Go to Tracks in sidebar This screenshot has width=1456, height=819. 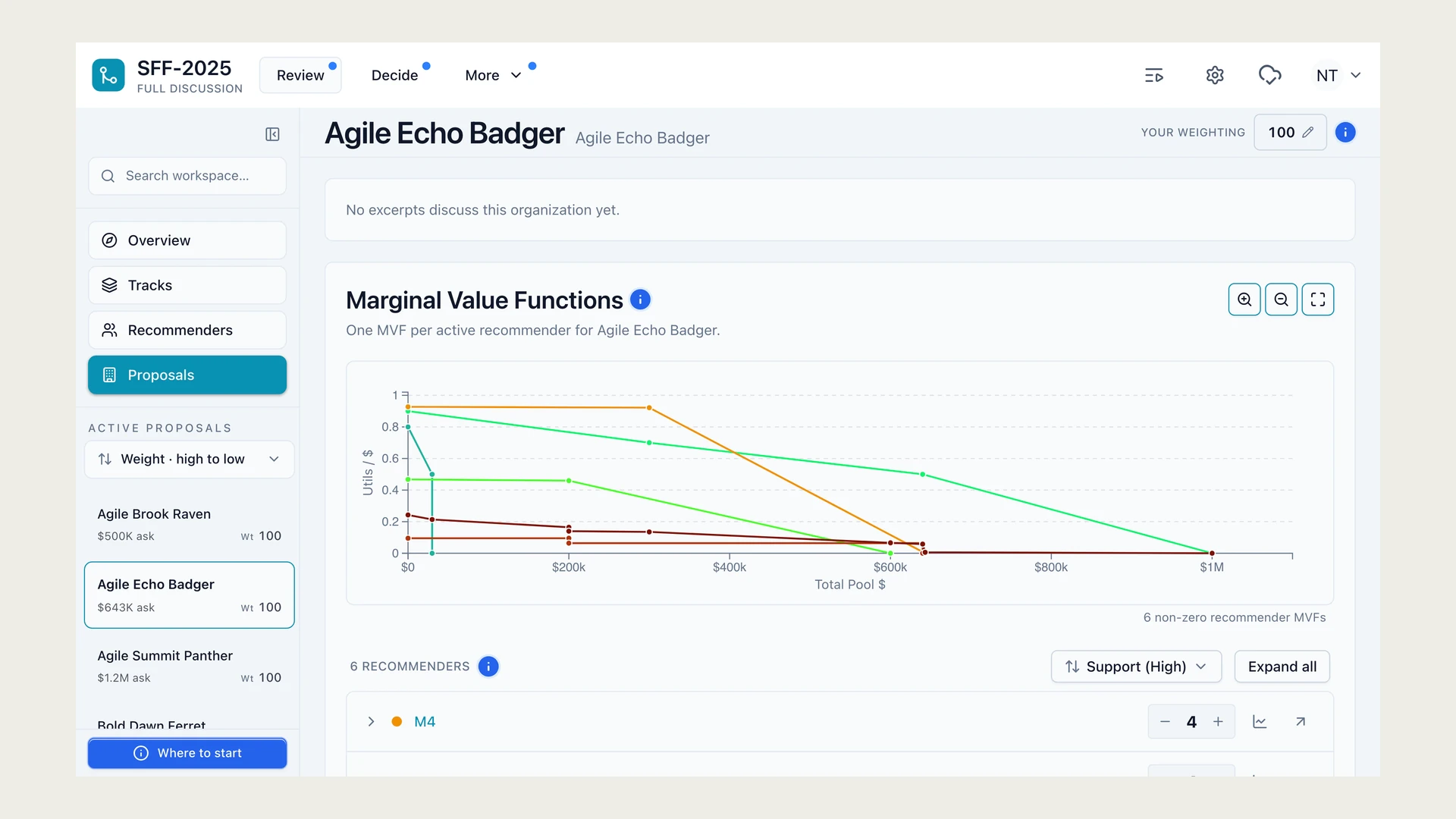[x=187, y=285]
